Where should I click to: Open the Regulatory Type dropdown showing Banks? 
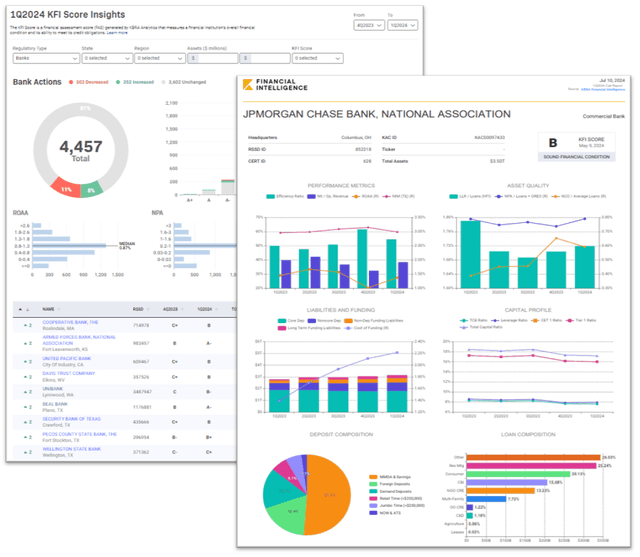click(46, 58)
